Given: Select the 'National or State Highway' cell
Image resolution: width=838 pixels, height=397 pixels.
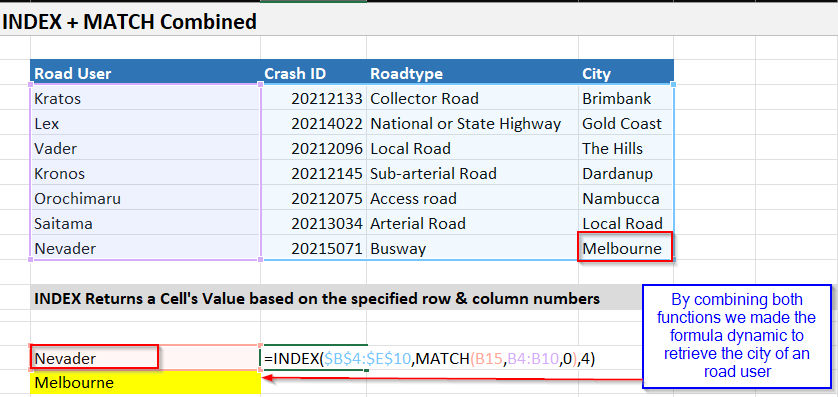Looking at the screenshot, I should pyautogui.click(x=472, y=123).
